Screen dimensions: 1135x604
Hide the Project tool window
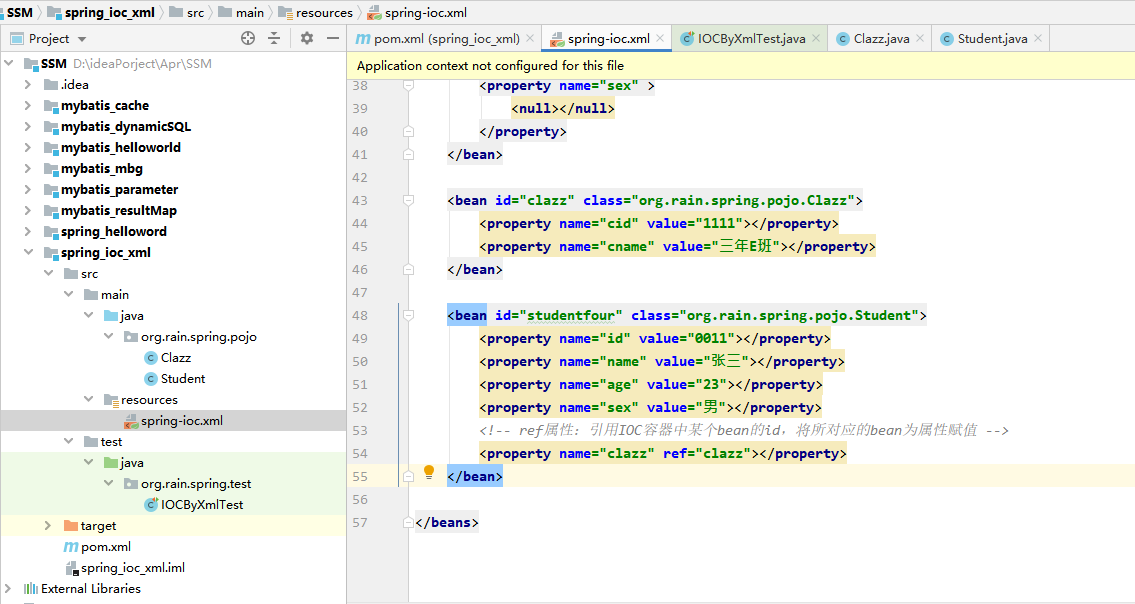pos(333,38)
